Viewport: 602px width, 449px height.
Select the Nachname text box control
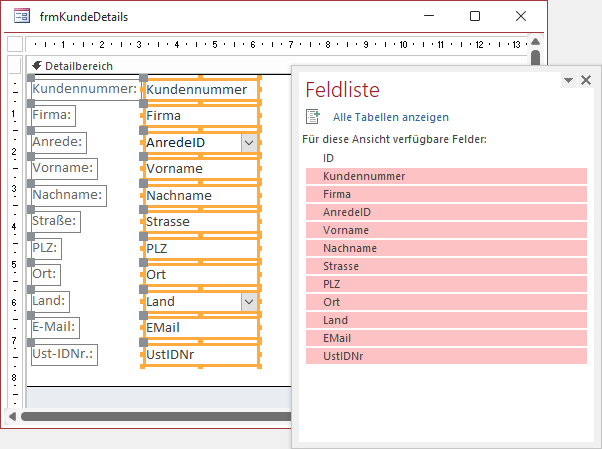point(201,196)
